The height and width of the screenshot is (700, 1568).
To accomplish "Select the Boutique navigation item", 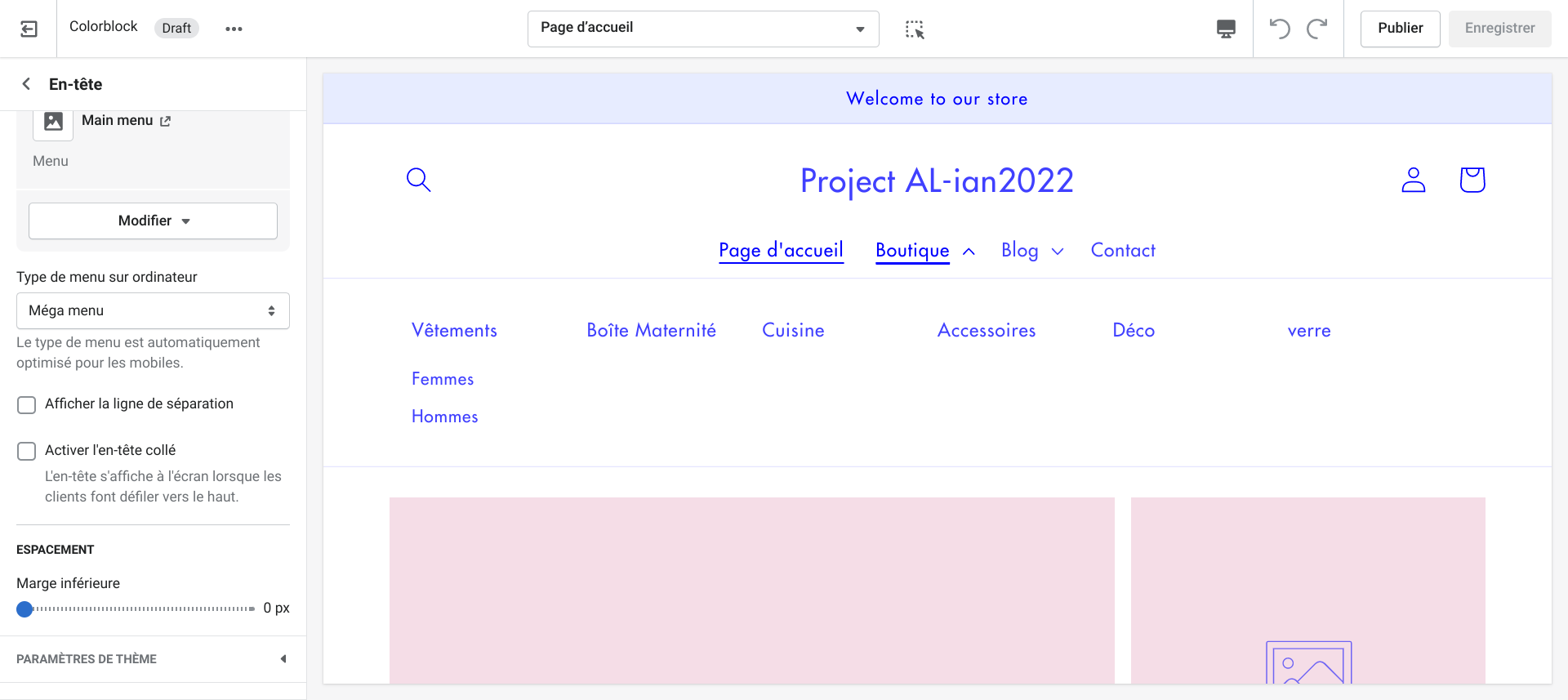I will pos(912,251).
